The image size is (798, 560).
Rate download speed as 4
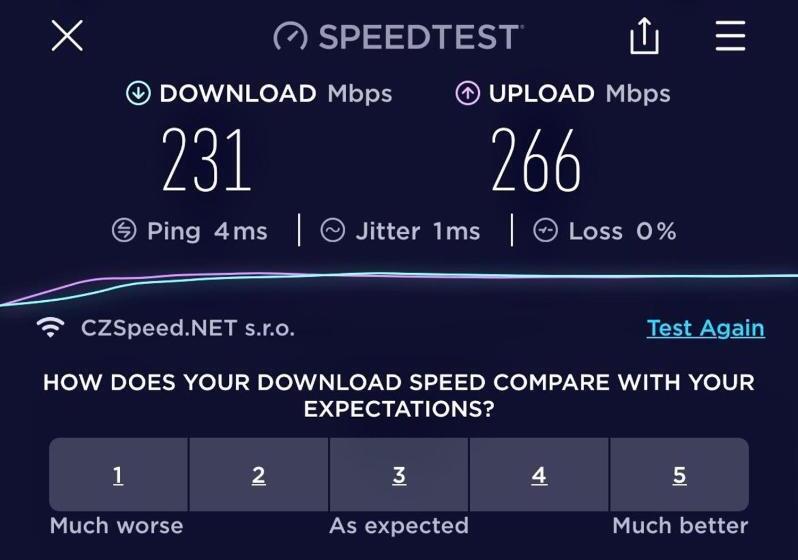coord(539,474)
